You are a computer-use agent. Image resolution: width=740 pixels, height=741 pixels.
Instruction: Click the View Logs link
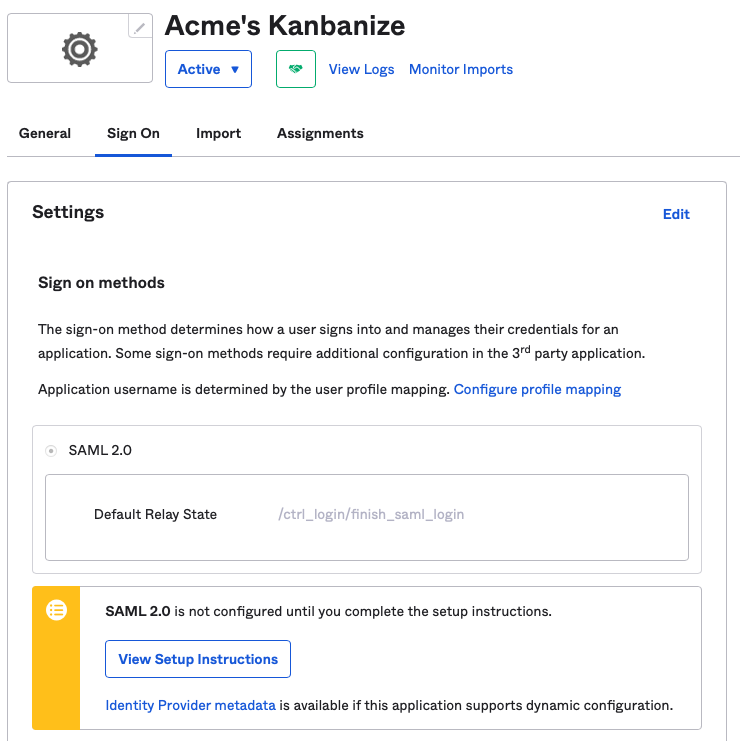click(361, 69)
